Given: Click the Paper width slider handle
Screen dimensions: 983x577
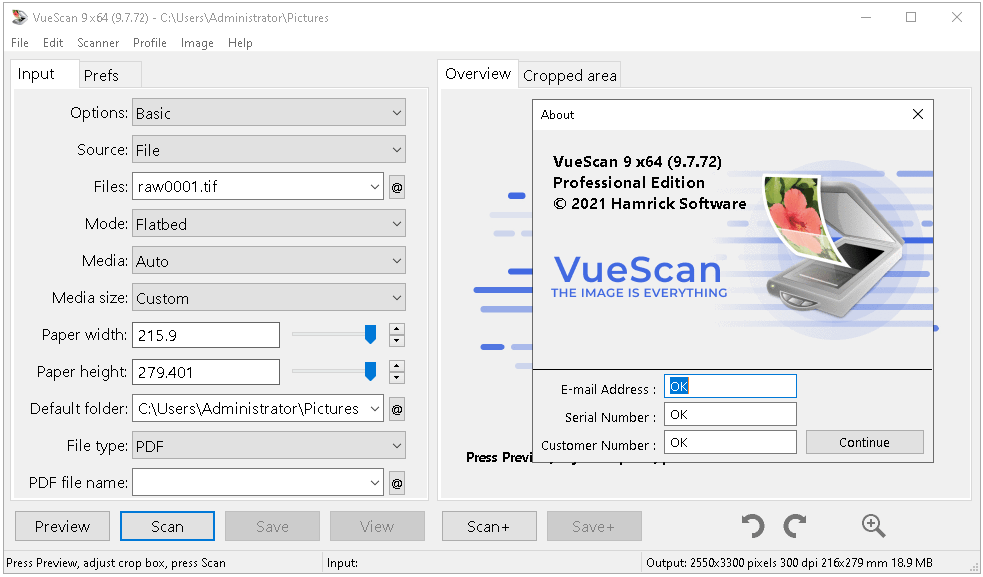Looking at the screenshot, I should click(x=371, y=334).
